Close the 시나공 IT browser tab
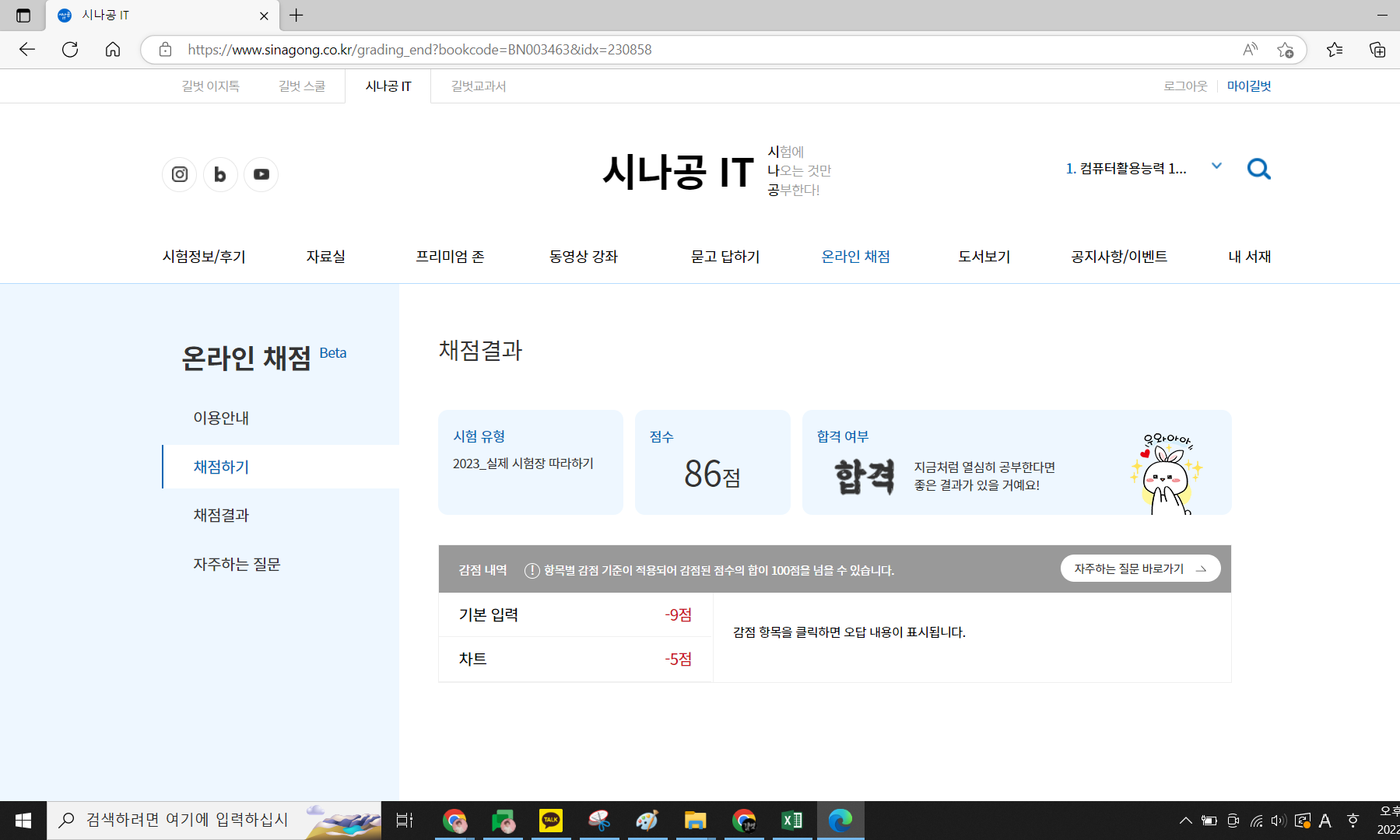This screenshot has height=840, width=1400. [264, 16]
